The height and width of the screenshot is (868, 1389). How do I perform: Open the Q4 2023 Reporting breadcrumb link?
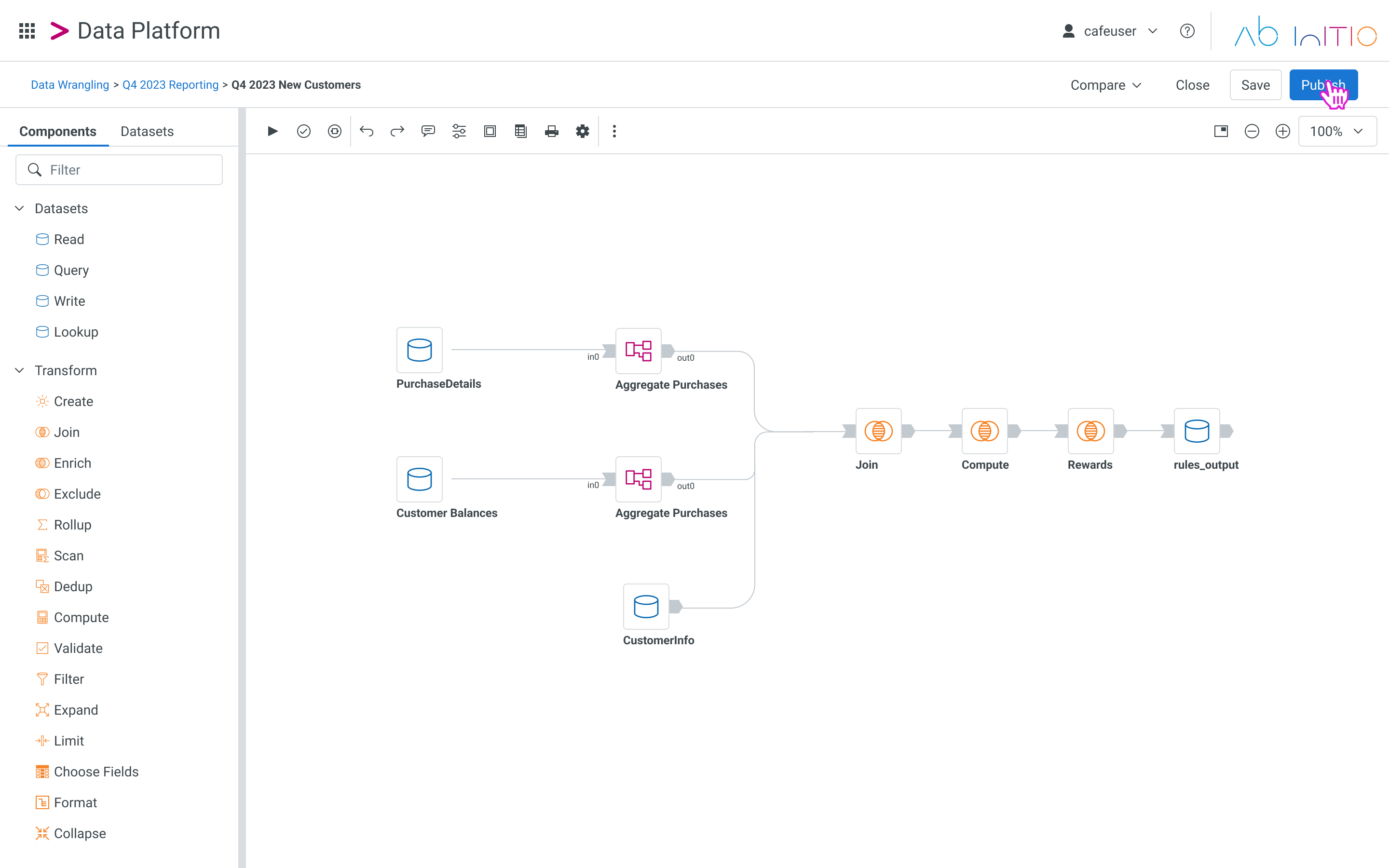[x=170, y=85]
